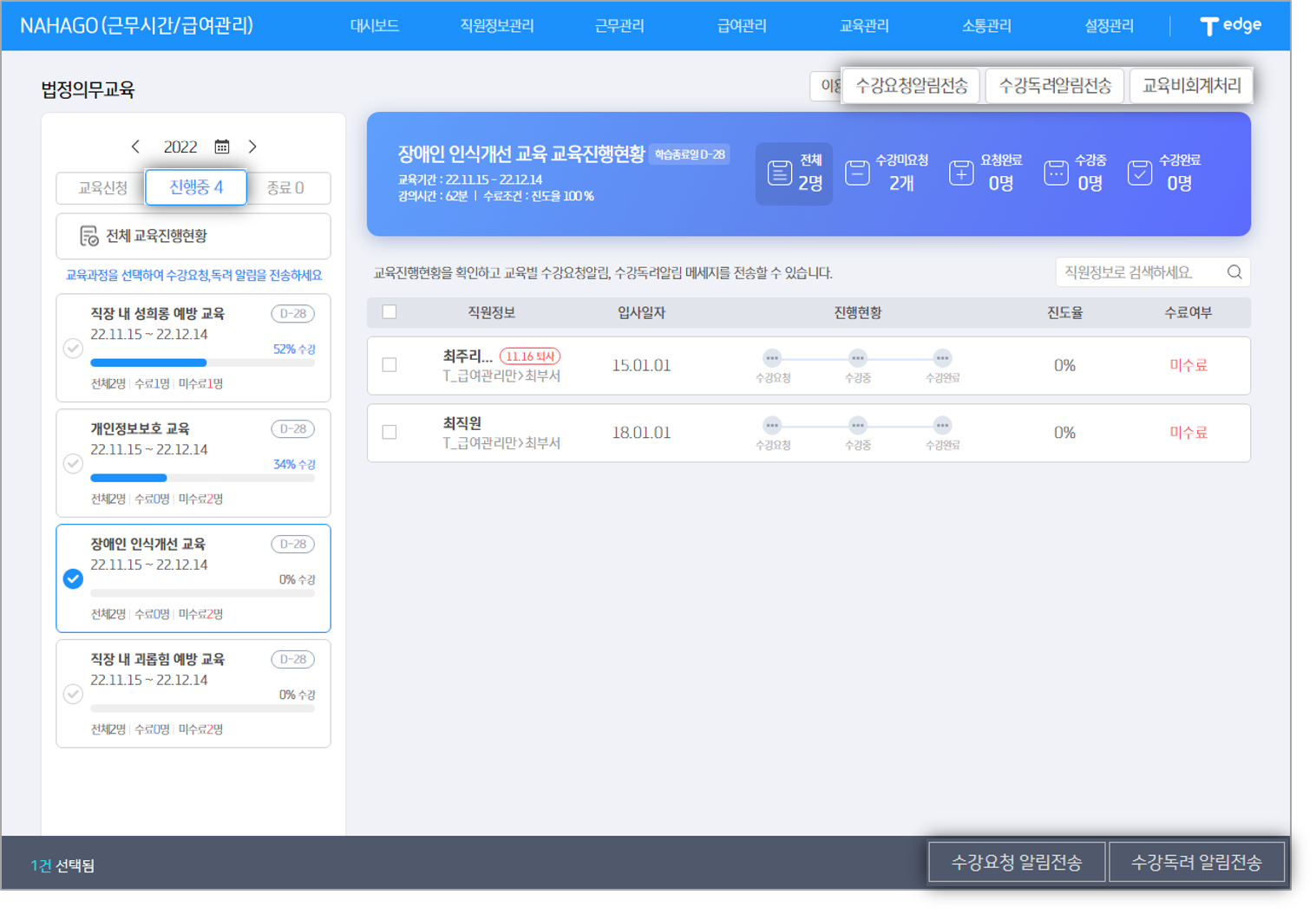Click progress bar of 개인정보보호 교육

point(202,478)
